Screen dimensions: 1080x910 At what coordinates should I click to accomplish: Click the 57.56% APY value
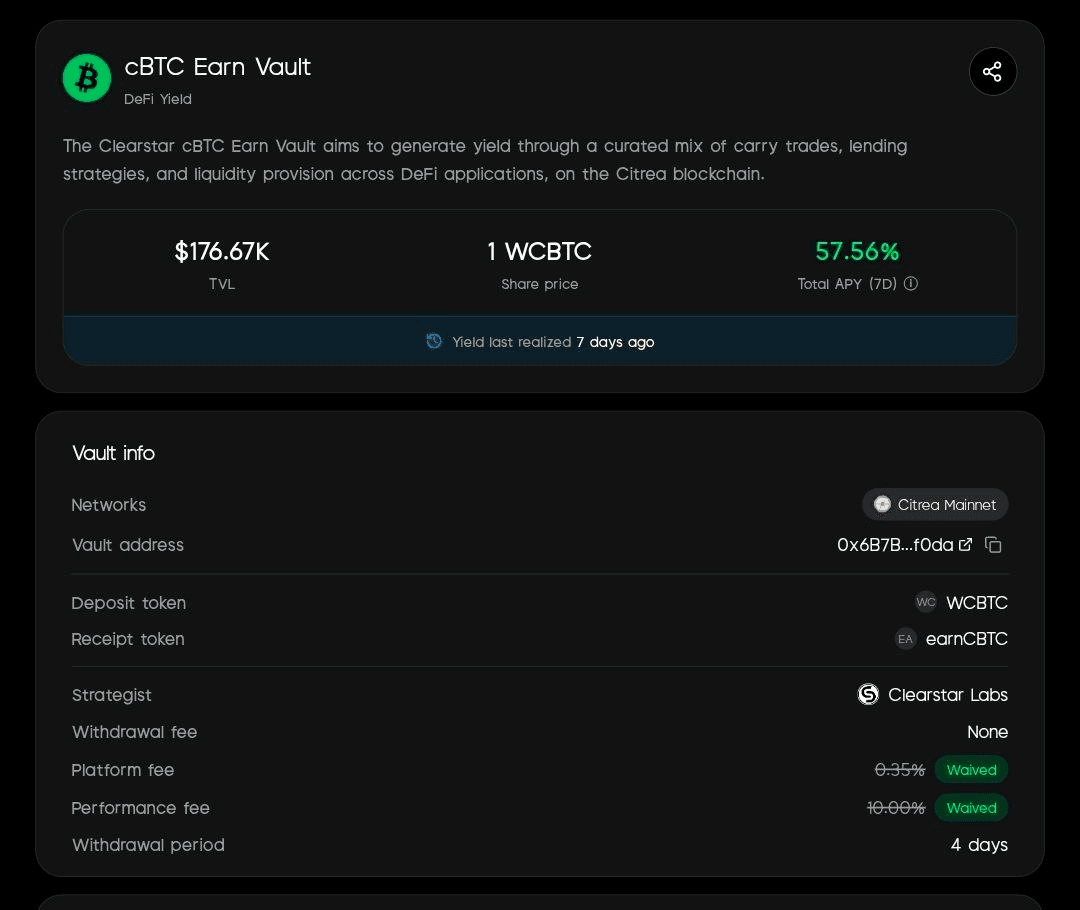[857, 251]
